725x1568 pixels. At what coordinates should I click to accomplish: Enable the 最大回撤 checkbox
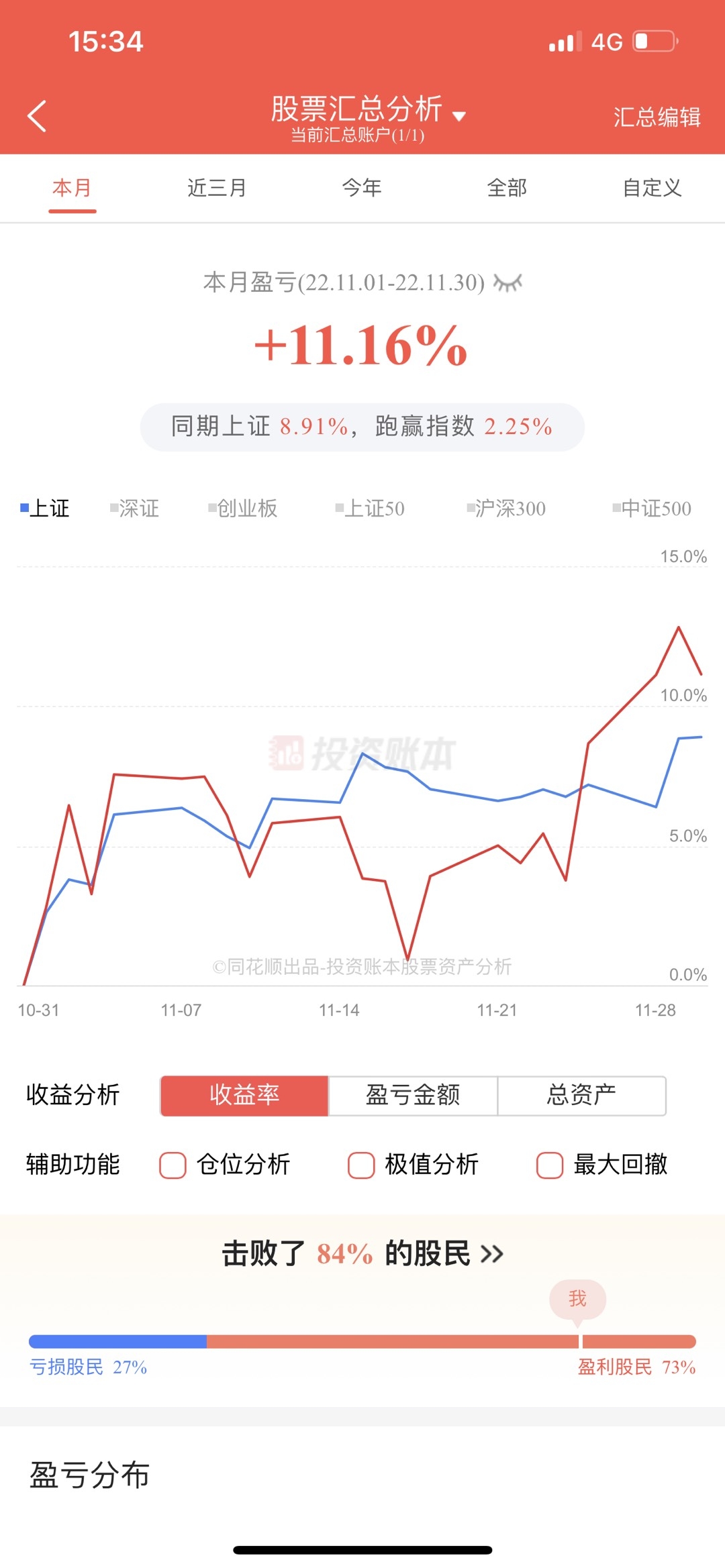[550, 1165]
